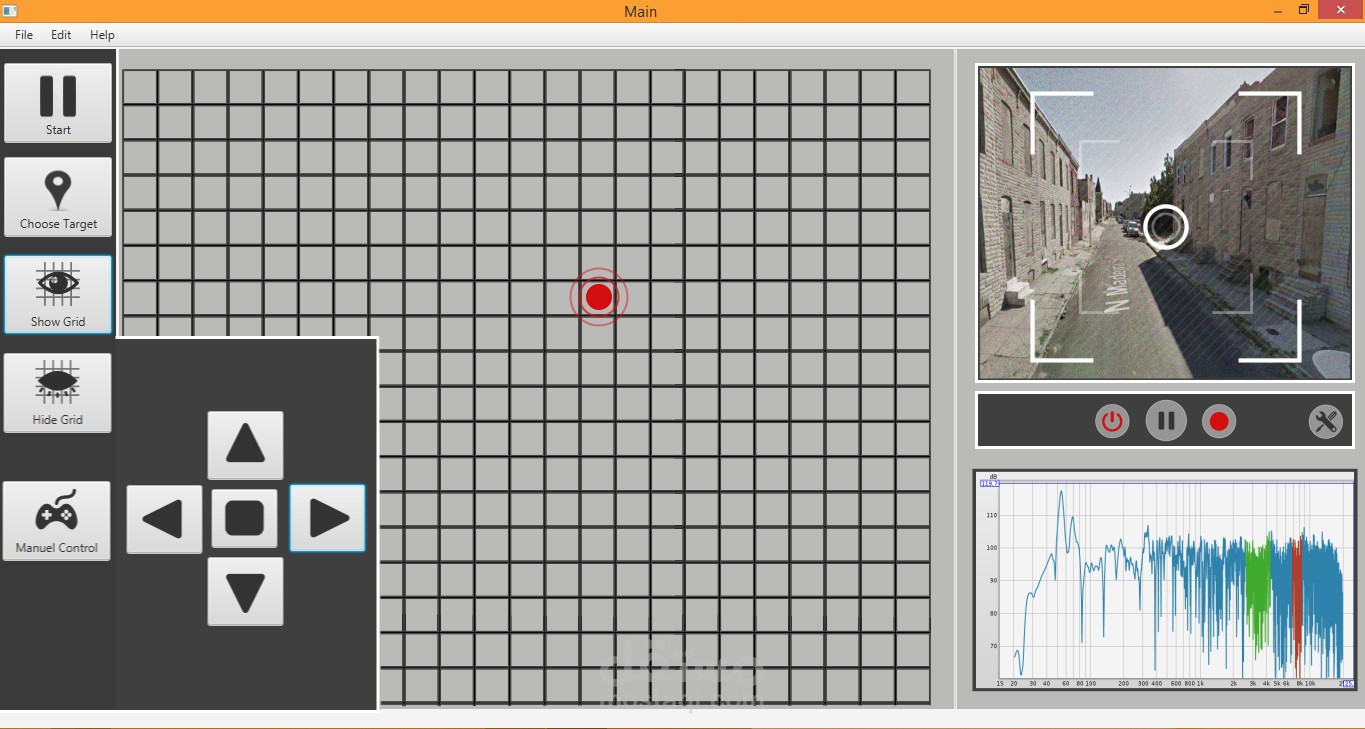
Task: Open camera settings tools icon
Action: [1326, 421]
